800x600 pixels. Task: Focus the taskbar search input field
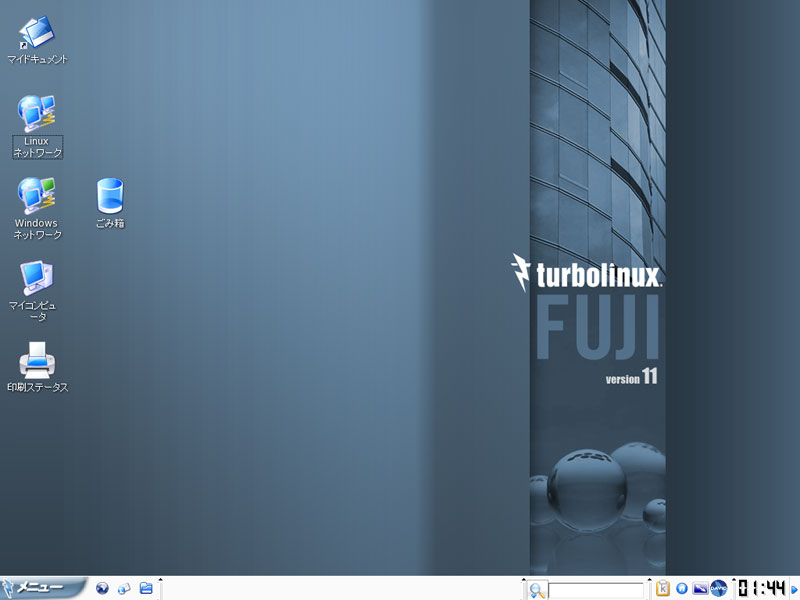pos(595,590)
